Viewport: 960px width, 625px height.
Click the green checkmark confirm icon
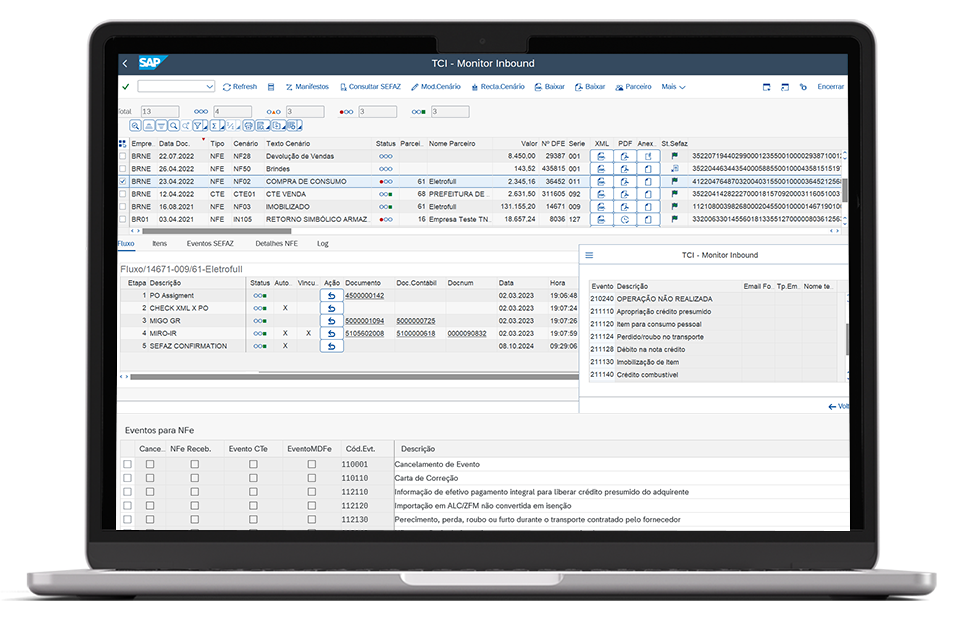point(125,87)
